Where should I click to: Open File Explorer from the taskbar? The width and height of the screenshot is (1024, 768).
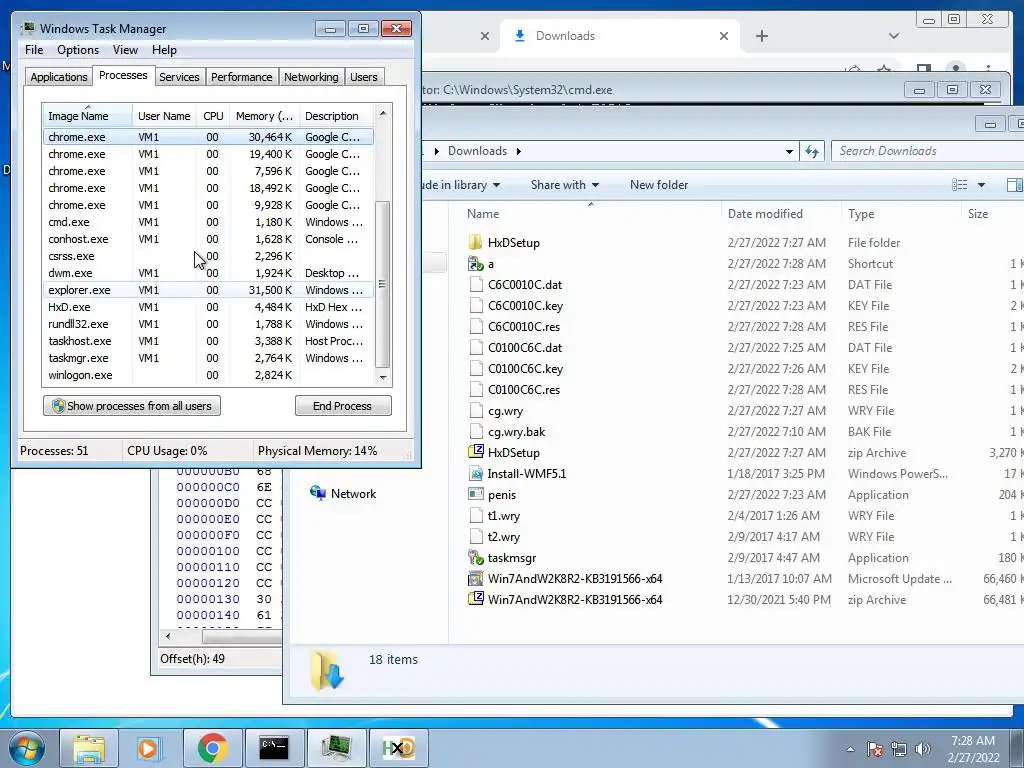[89, 748]
